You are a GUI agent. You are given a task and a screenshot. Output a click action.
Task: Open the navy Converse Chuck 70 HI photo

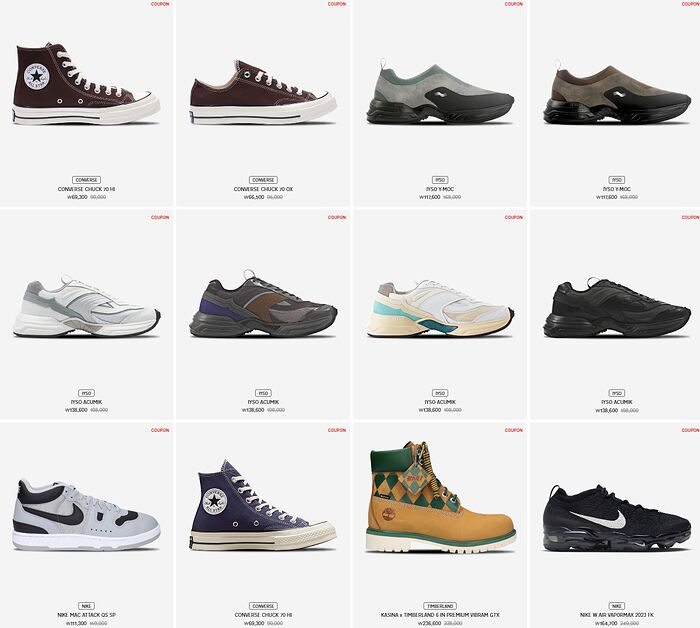coord(263,505)
